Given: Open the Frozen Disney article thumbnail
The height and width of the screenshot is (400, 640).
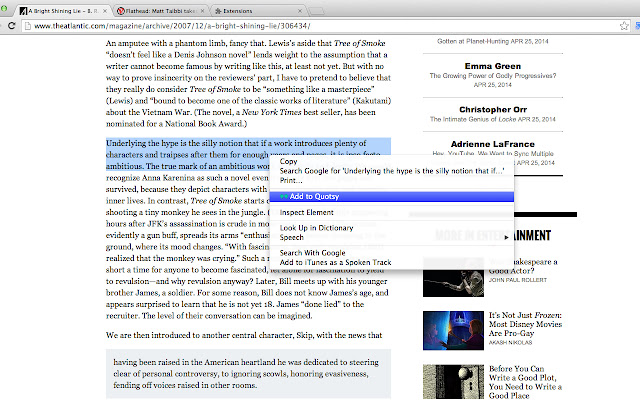Looking at the screenshot, I should tap(453, 330).
